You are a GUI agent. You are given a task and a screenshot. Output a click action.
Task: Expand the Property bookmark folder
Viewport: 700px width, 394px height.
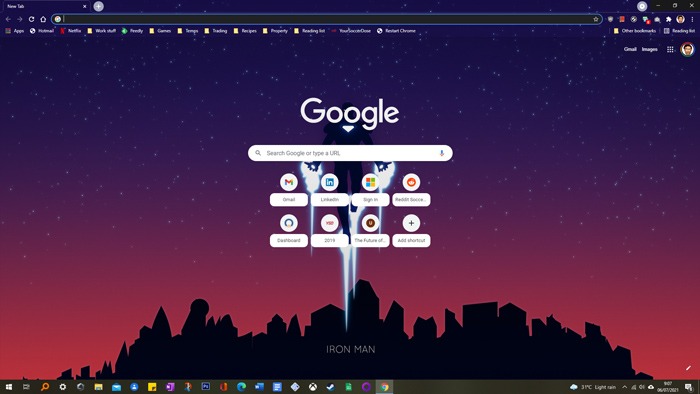(275, 31)
